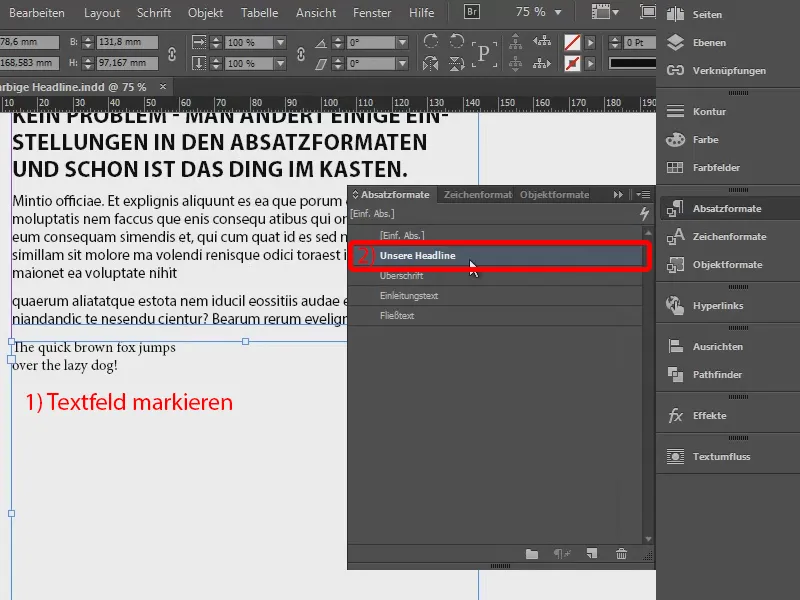
Task: Open the Hilfe menu
Action: (x=421, y=13)
